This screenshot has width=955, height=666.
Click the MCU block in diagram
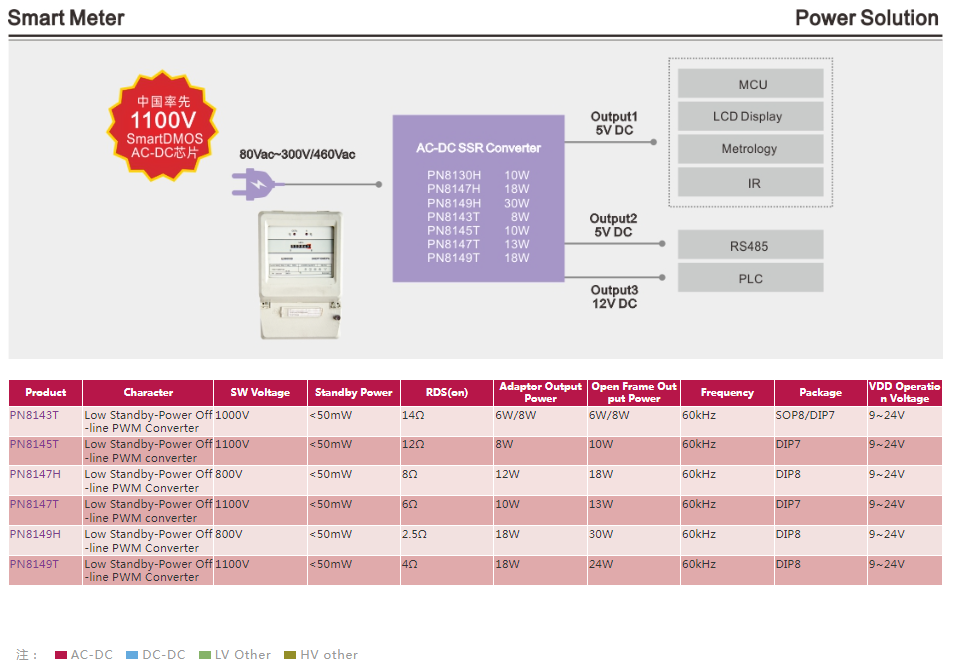(x=751, y=85)
